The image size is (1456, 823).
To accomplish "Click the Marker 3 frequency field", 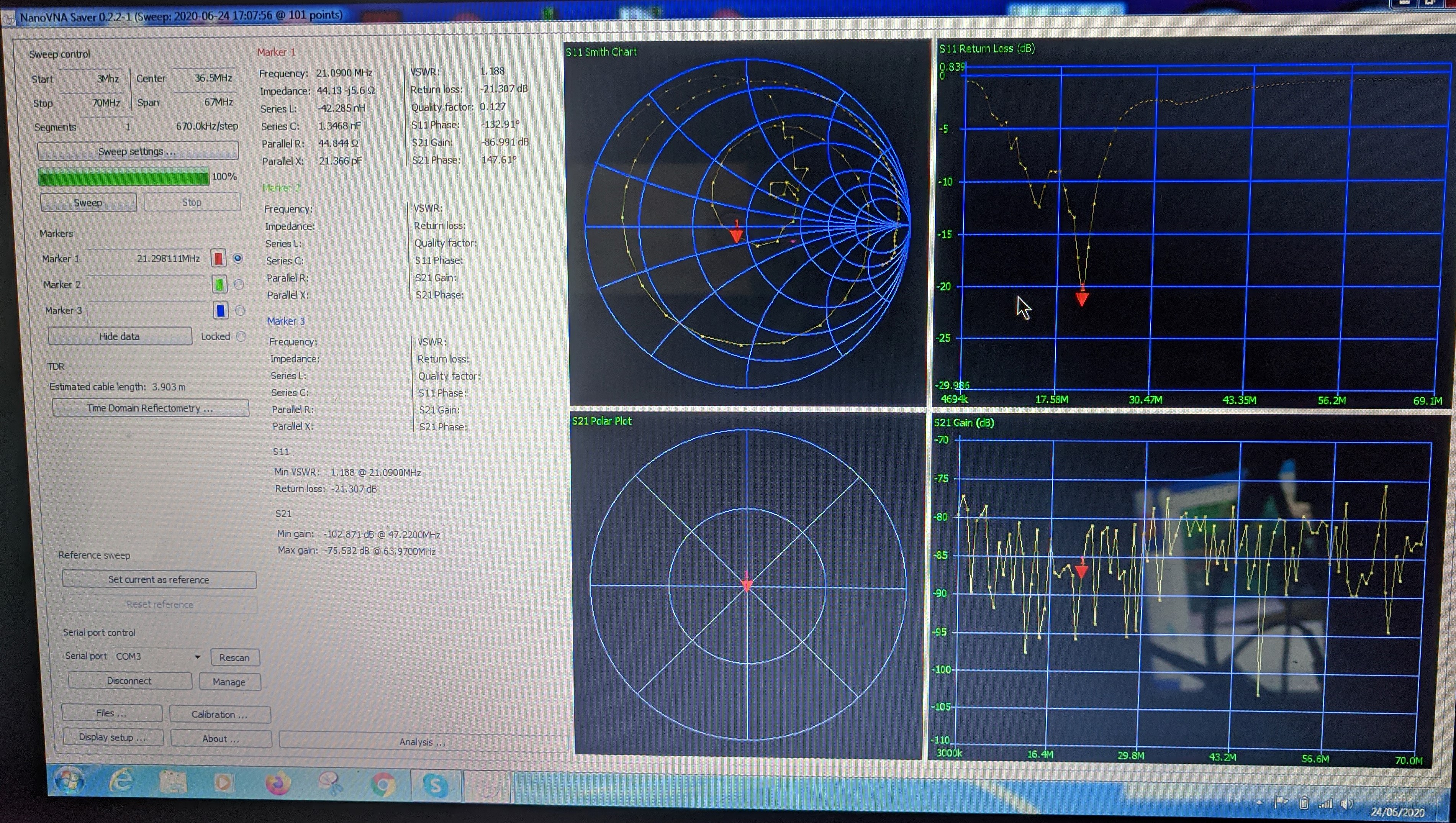I will pyautogui.click(x=147, y=310).
